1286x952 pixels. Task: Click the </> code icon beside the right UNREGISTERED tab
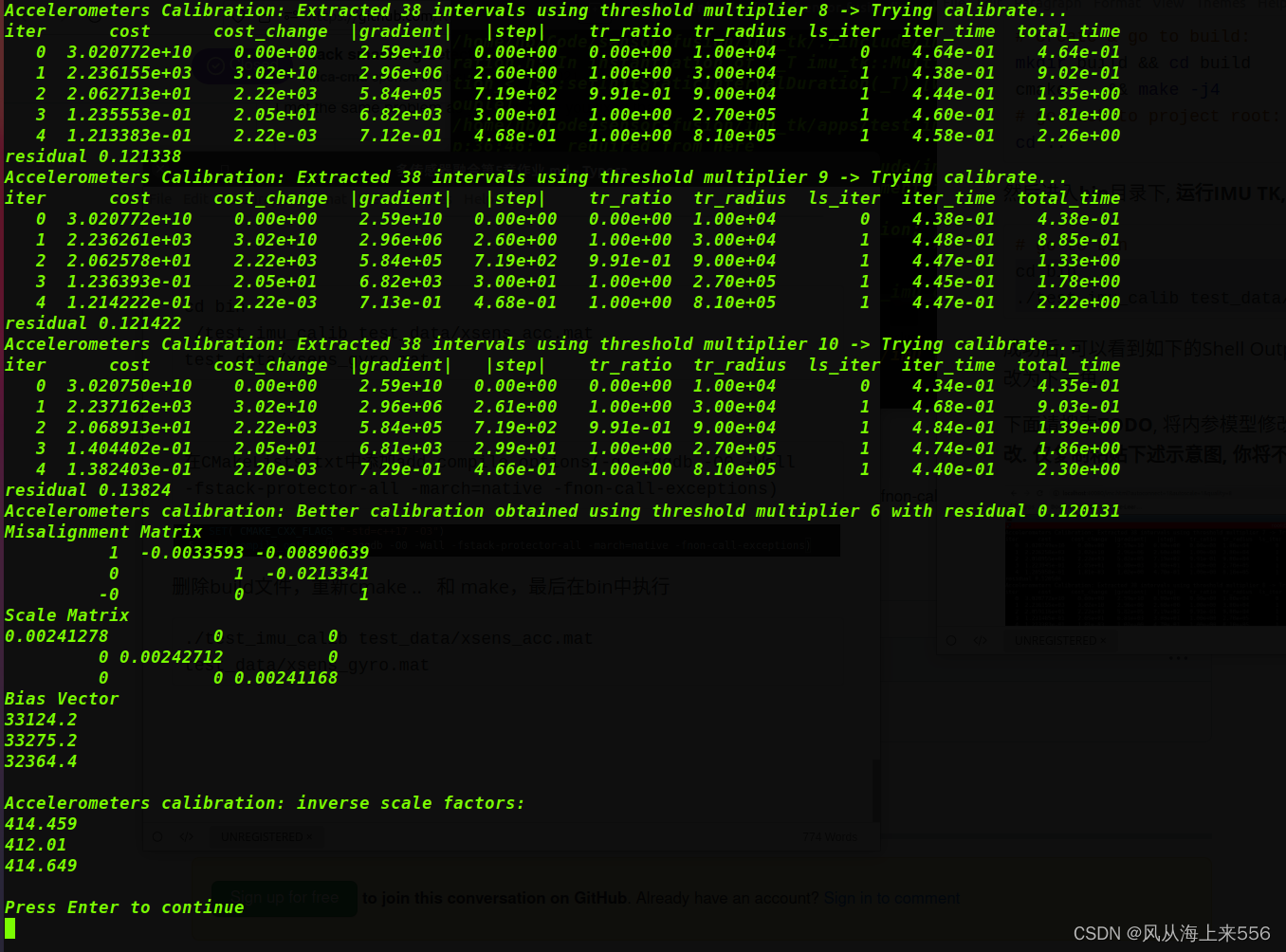click(978, 641)
